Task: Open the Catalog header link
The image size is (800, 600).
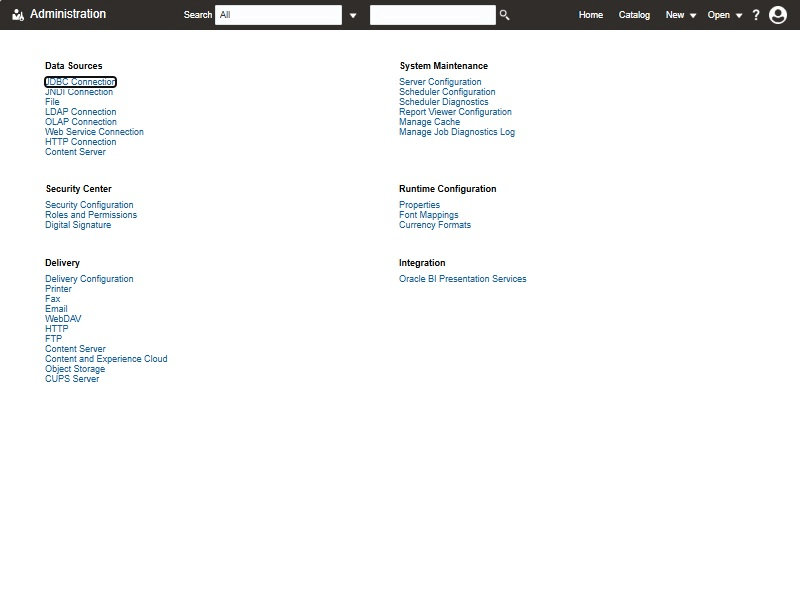Action: click(x=634, y=15)
